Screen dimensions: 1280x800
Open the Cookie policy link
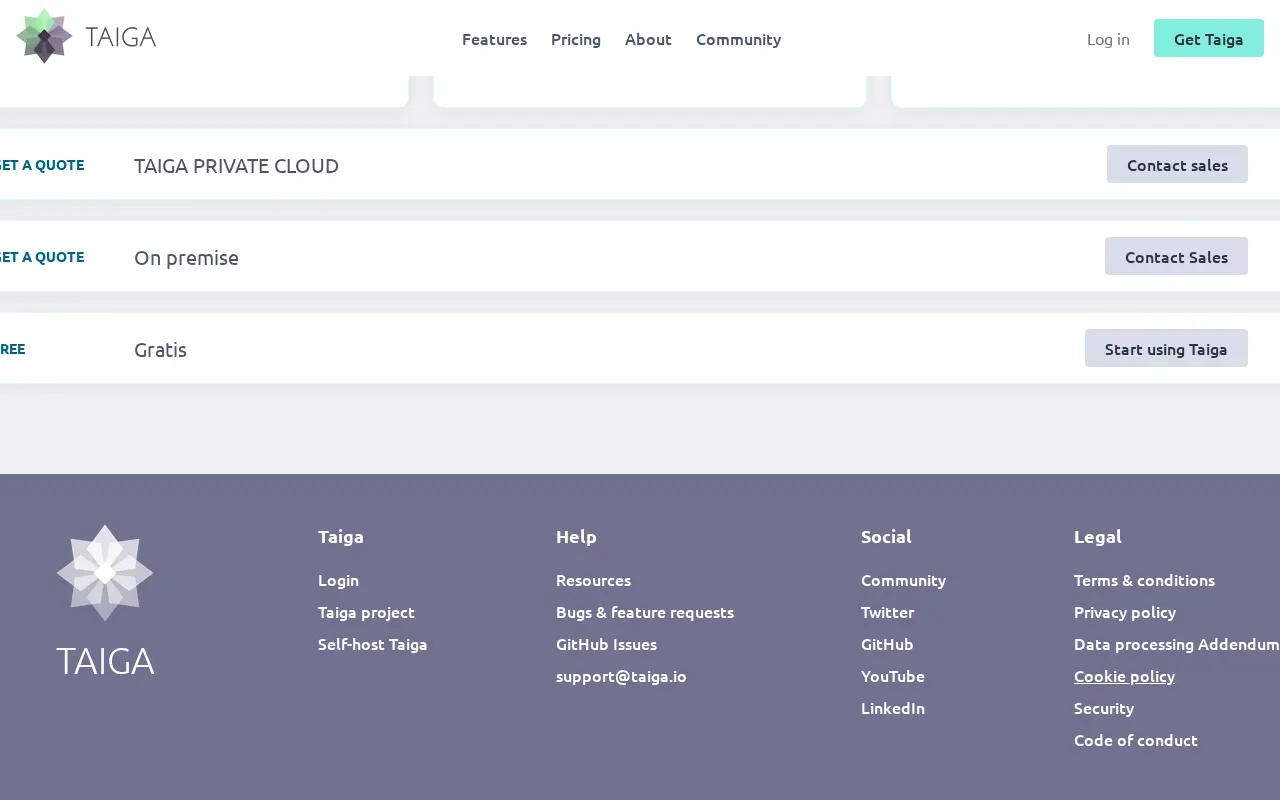pyautogui.click(x=1124, y=676)
